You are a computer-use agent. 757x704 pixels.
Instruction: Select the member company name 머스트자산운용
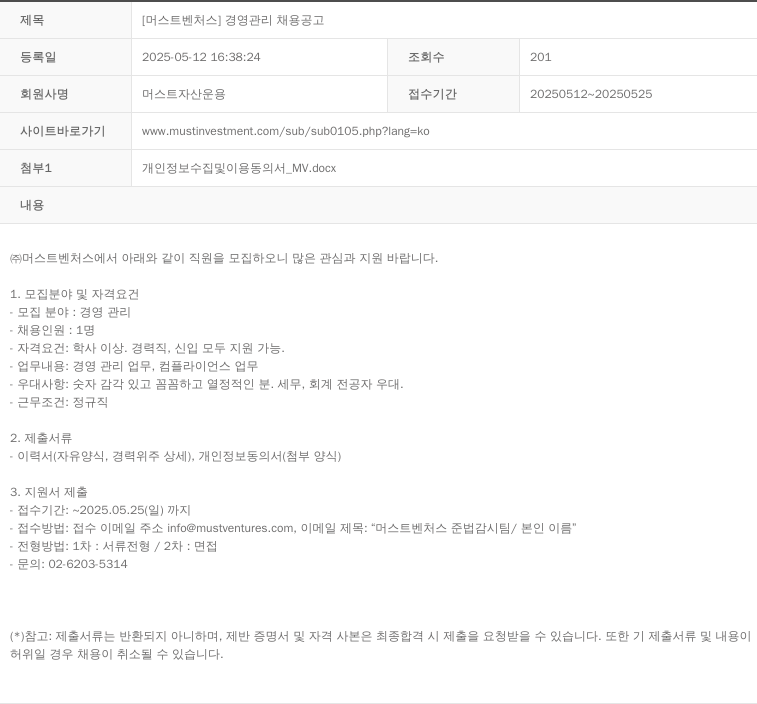click(183, 94)
